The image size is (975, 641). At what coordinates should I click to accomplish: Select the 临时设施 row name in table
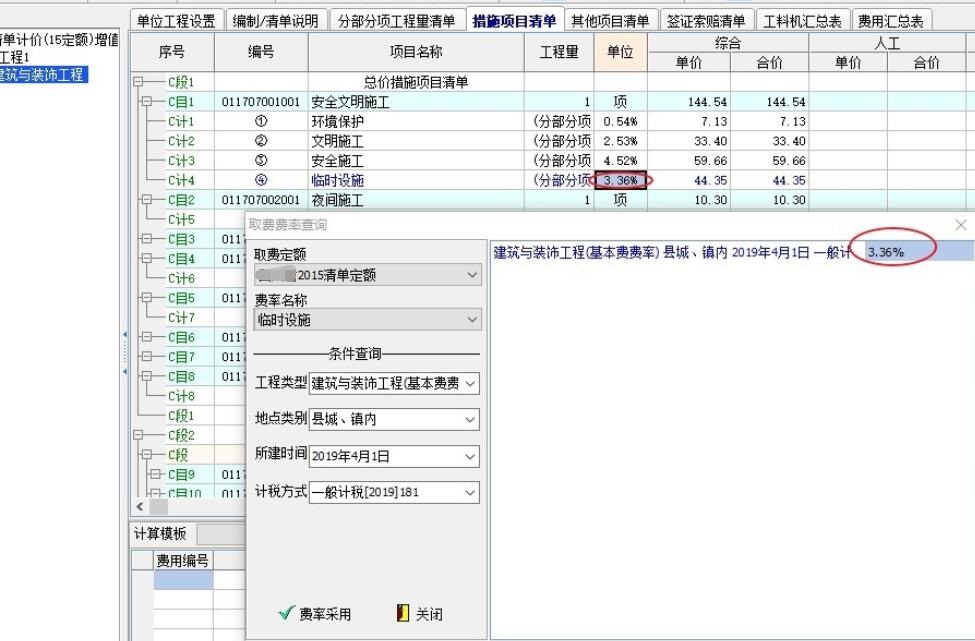pyautogui.click(x=337, y=180)
